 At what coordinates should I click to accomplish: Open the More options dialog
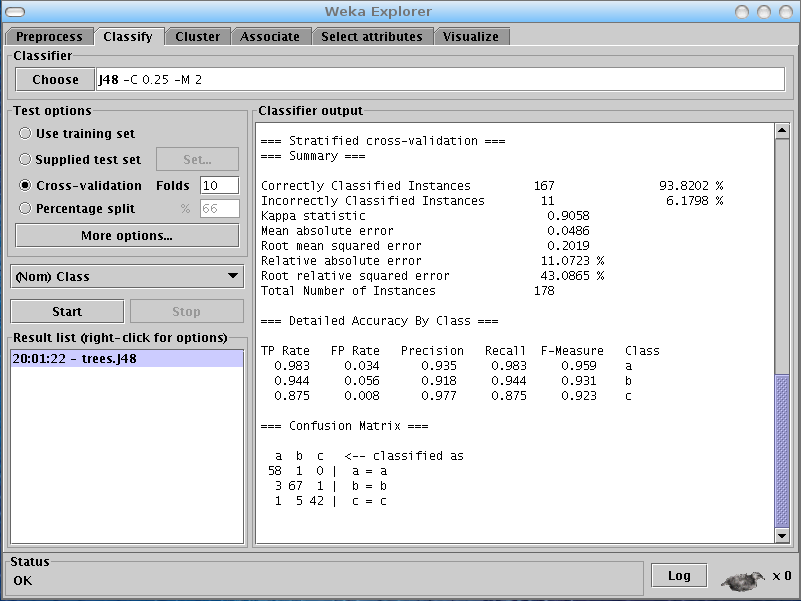126,235
